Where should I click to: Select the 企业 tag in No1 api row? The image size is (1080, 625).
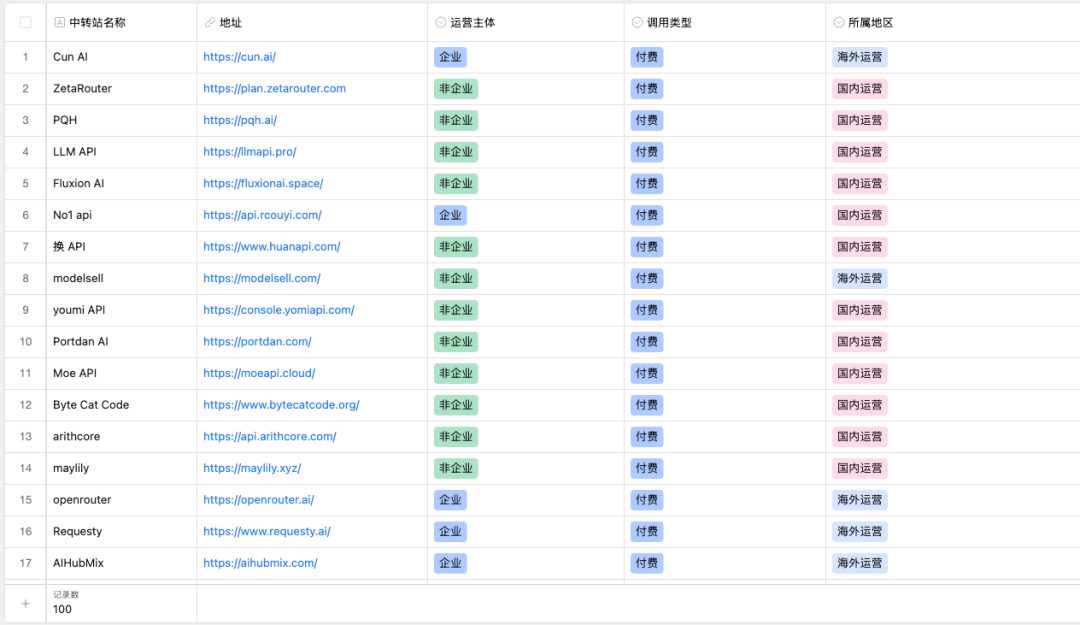pos(450,215)
